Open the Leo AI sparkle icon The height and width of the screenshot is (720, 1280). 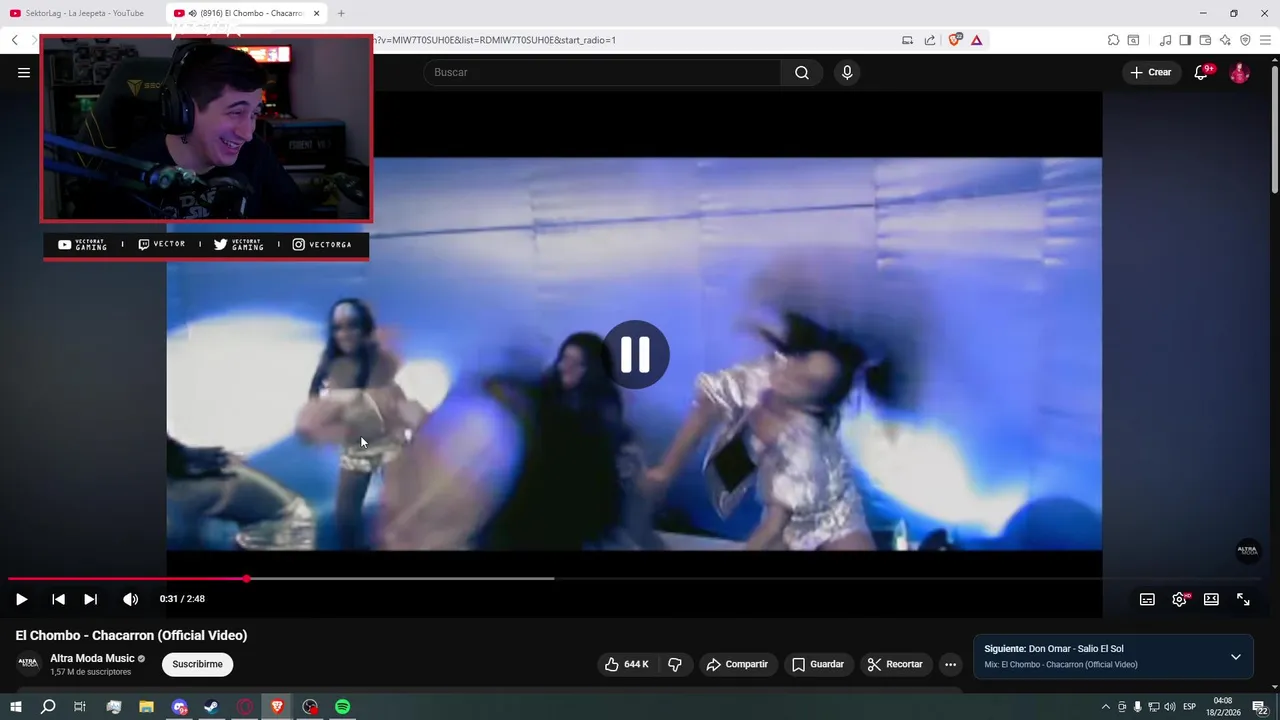(x=1225, y=40)
